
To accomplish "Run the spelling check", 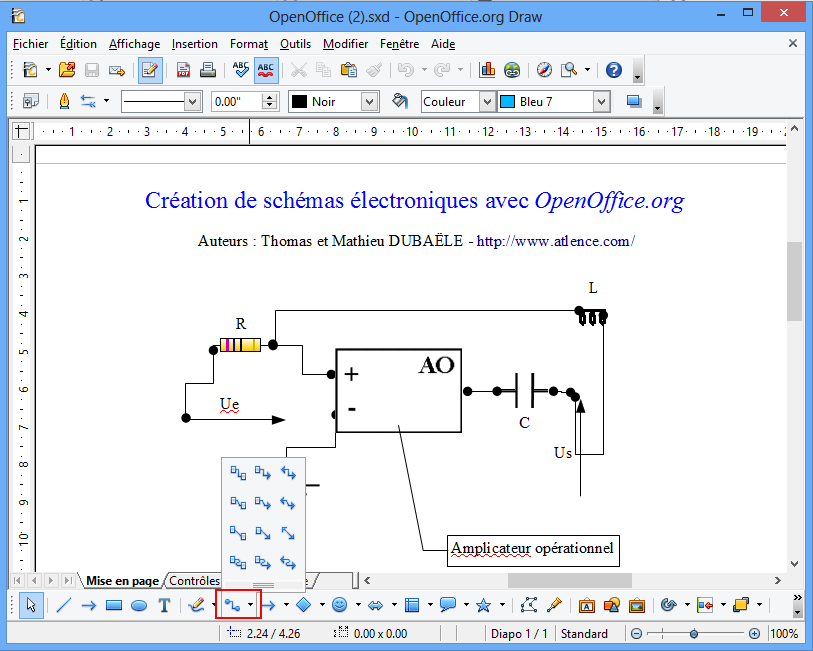I will (x=241, y=70).
